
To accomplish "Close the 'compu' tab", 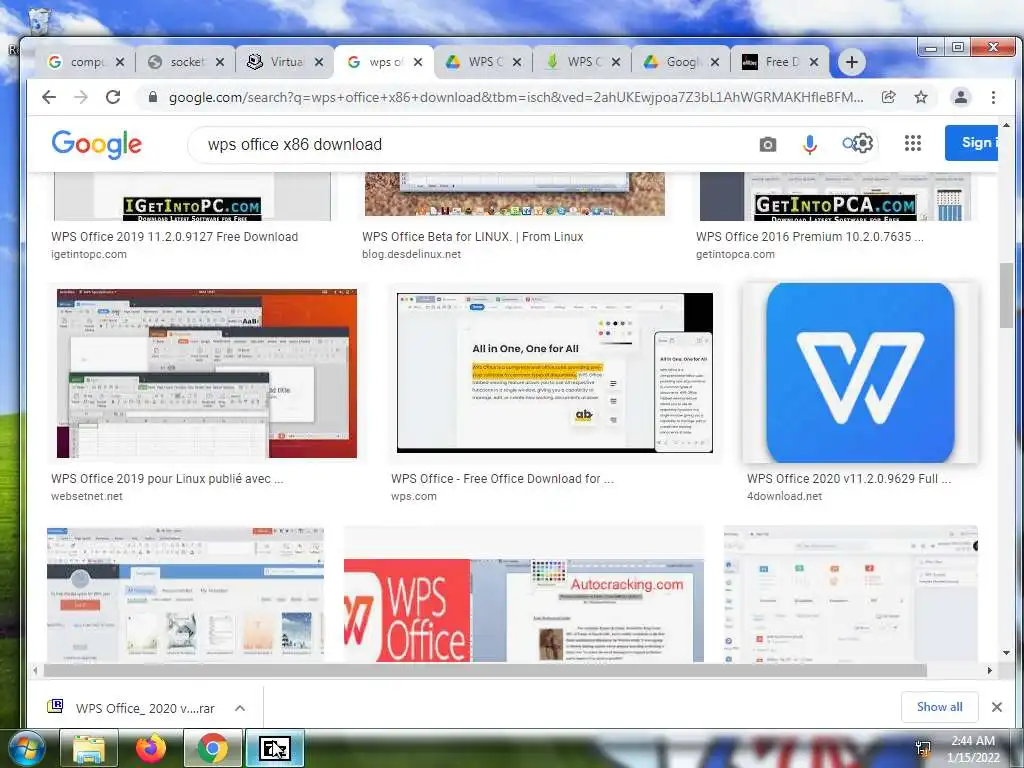I will [120, 62].
